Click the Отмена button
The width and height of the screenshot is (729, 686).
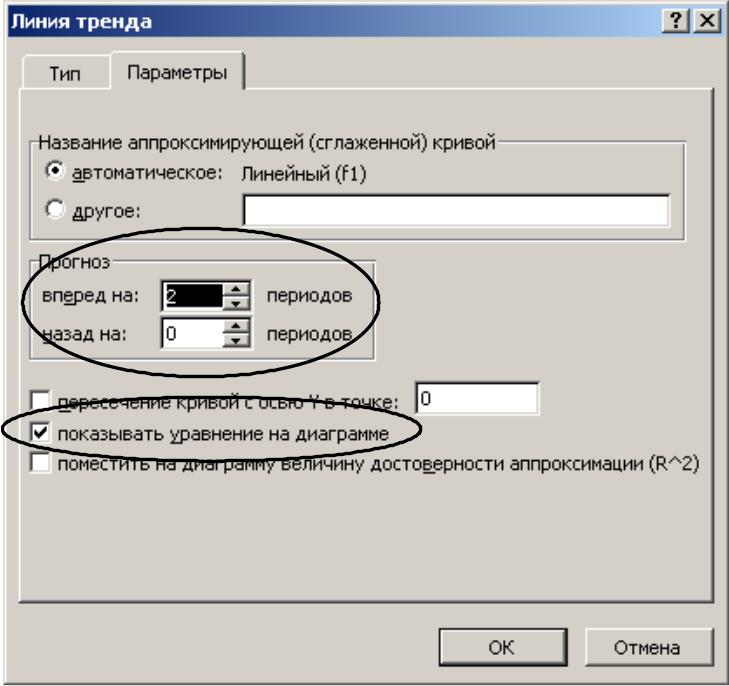[x=649, y=647]
